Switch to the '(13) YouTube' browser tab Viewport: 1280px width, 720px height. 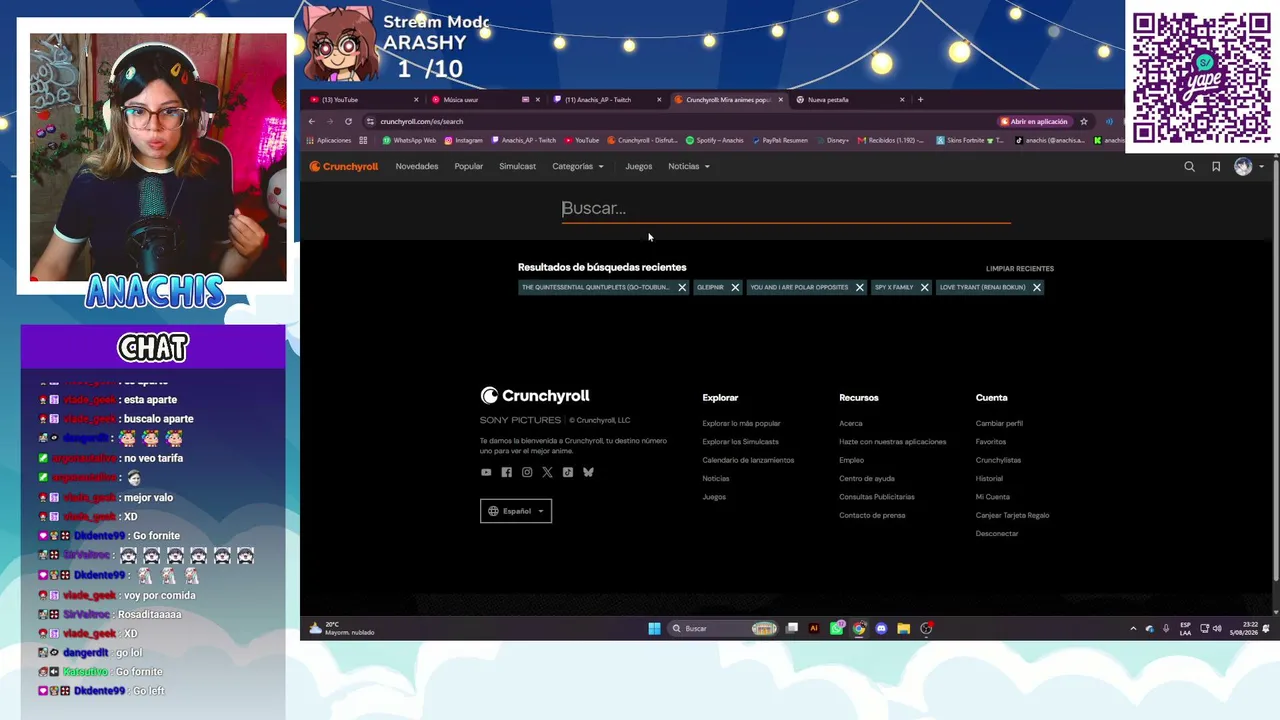[x=362, y=100]
